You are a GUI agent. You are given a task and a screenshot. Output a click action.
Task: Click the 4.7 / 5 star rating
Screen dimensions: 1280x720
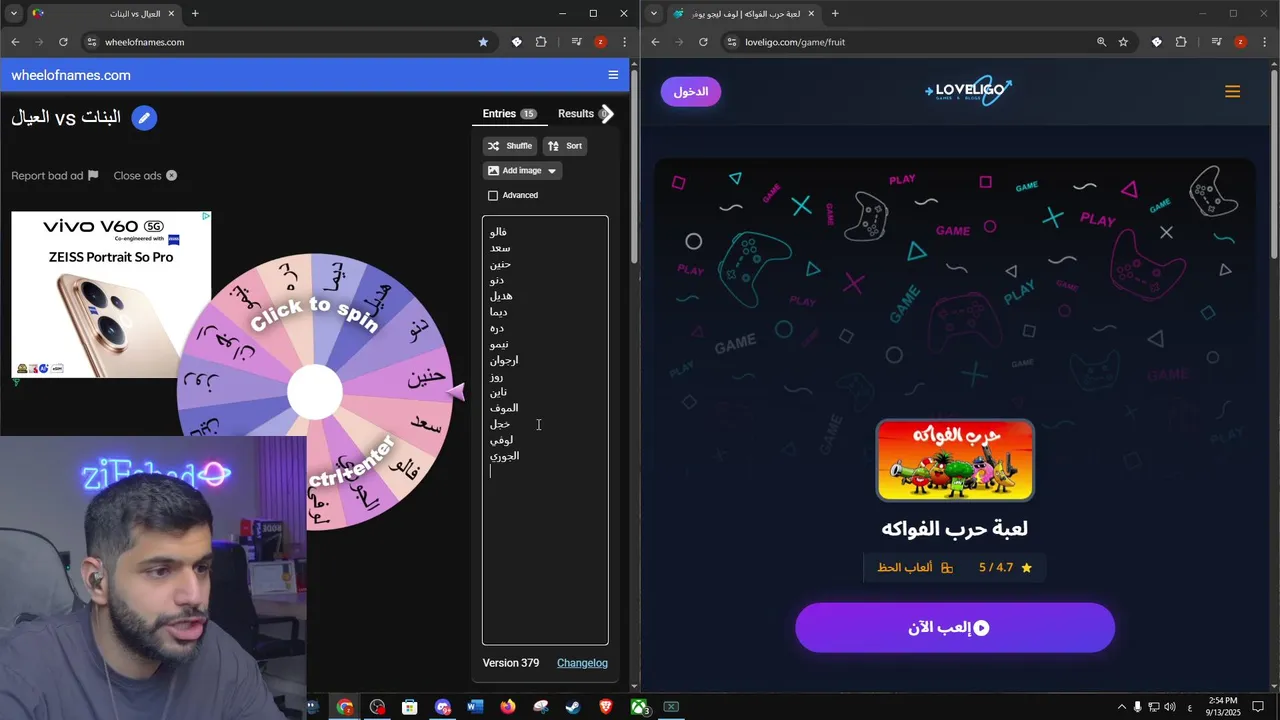(1005, 567)
